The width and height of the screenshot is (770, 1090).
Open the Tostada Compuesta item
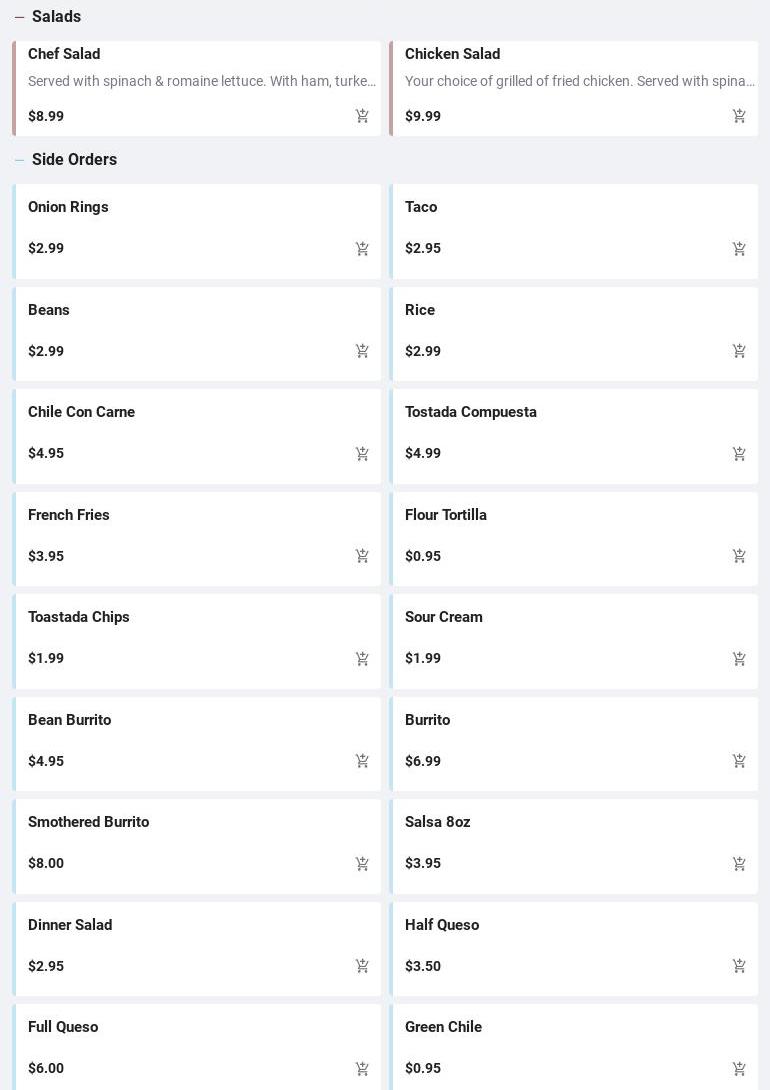(x=471, y=412)
